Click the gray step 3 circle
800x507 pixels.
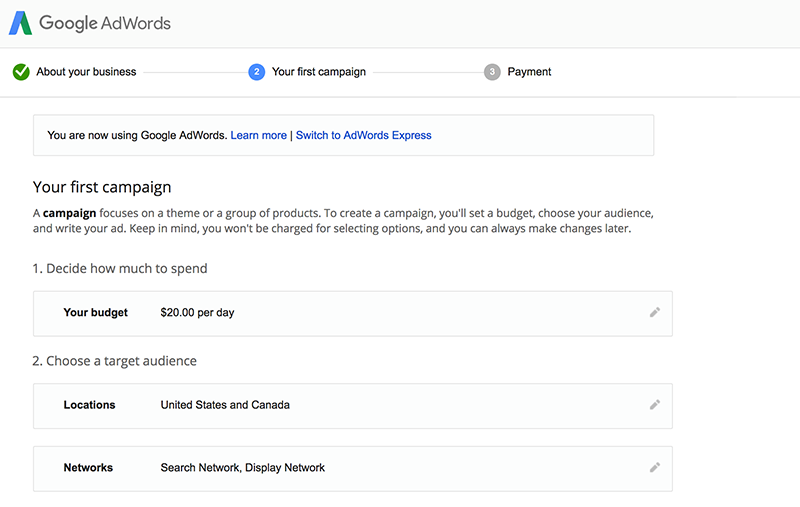point(492,72)
